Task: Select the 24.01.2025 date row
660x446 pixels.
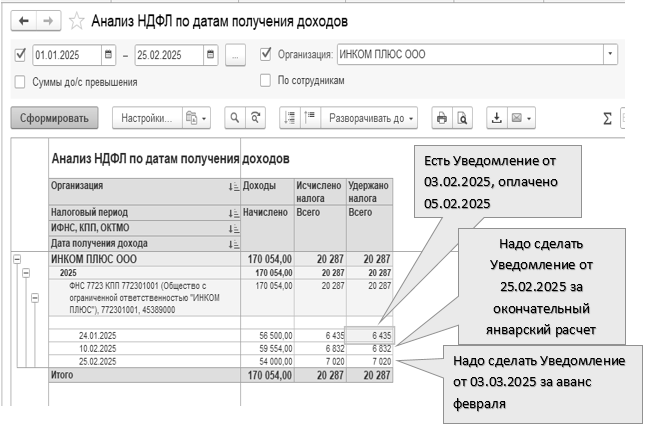Action: [x=145, y=335]
